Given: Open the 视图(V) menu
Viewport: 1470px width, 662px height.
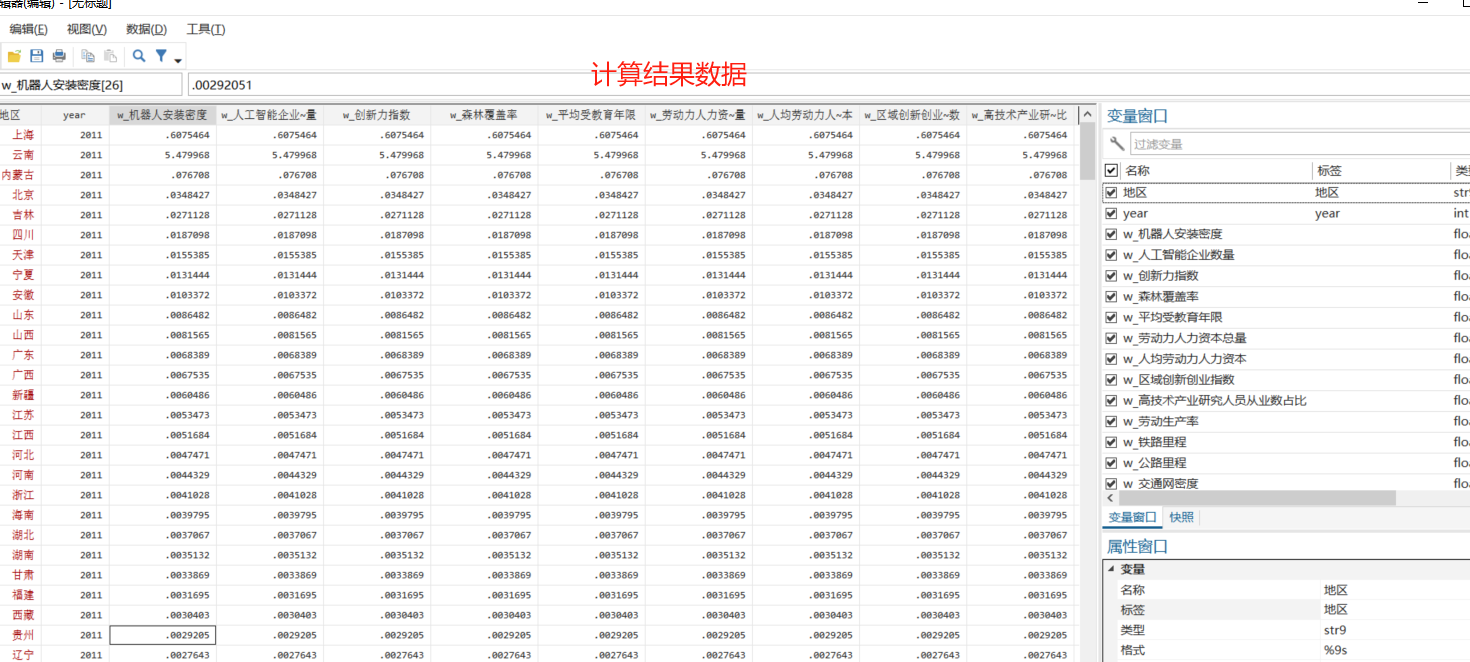Looking at the screenshot, I should 87,29.
